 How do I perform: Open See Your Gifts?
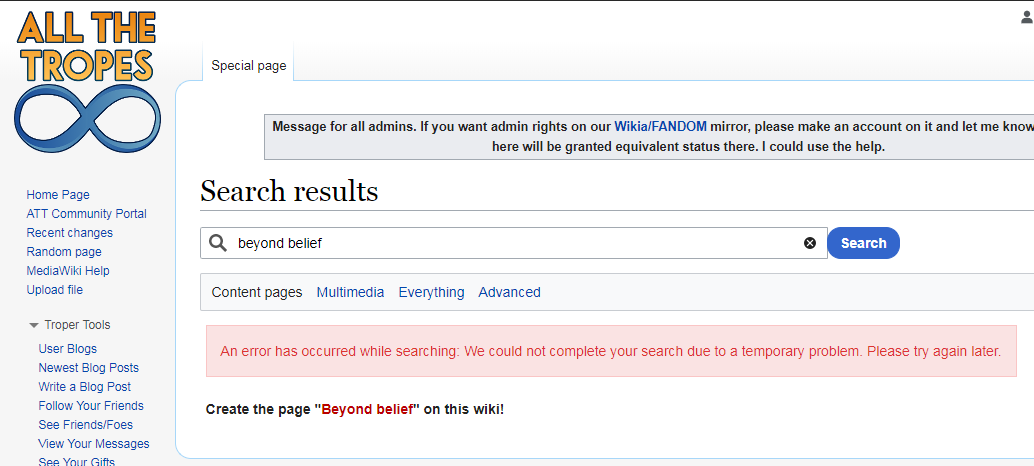pos(76,462)
